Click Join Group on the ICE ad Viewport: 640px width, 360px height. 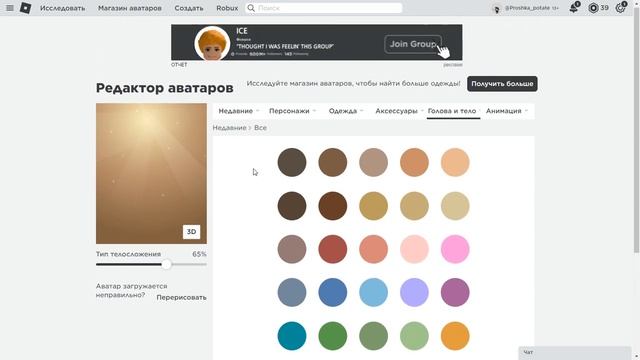[413, 44]
